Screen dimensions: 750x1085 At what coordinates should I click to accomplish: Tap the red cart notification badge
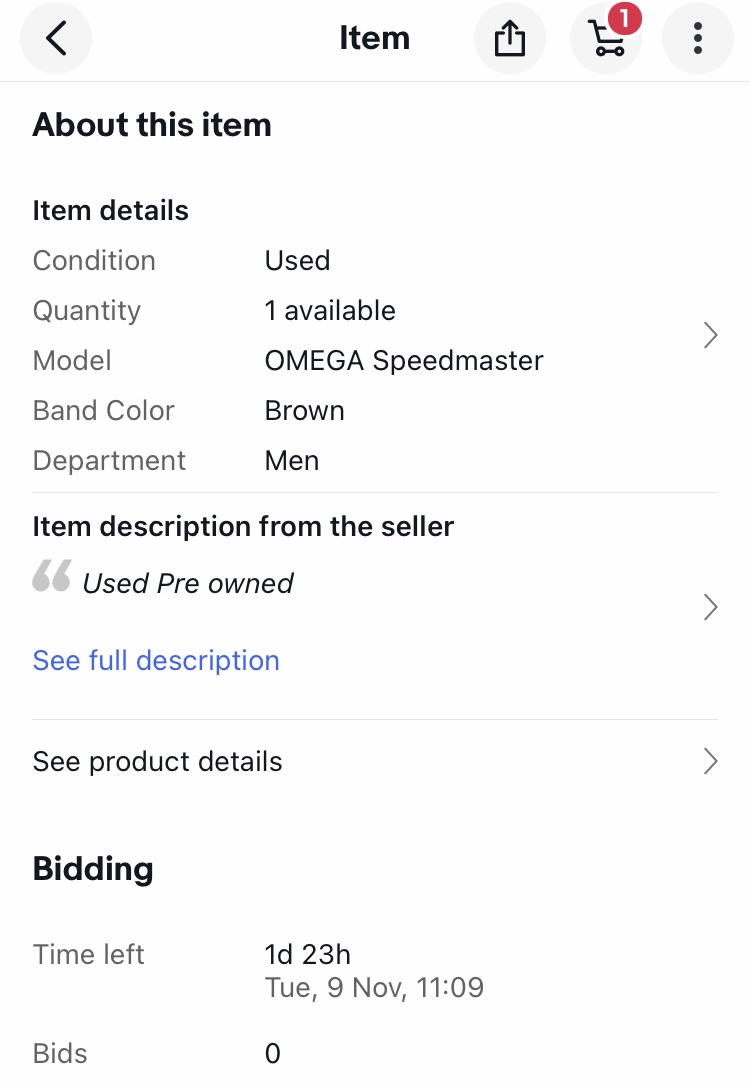(624, 18)
